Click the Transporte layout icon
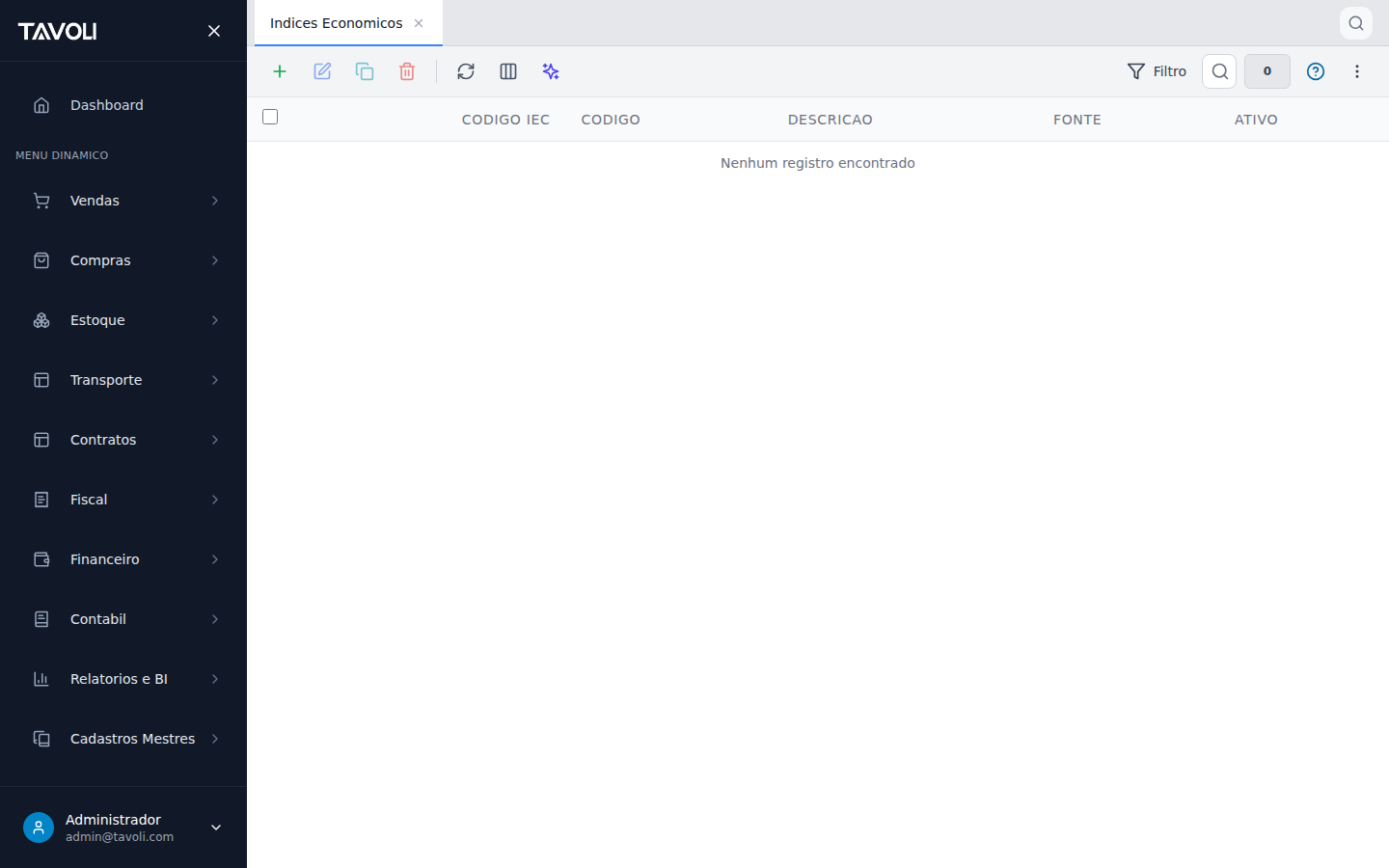The width and height of the screenshot is (1389, 868). [41, 380]
